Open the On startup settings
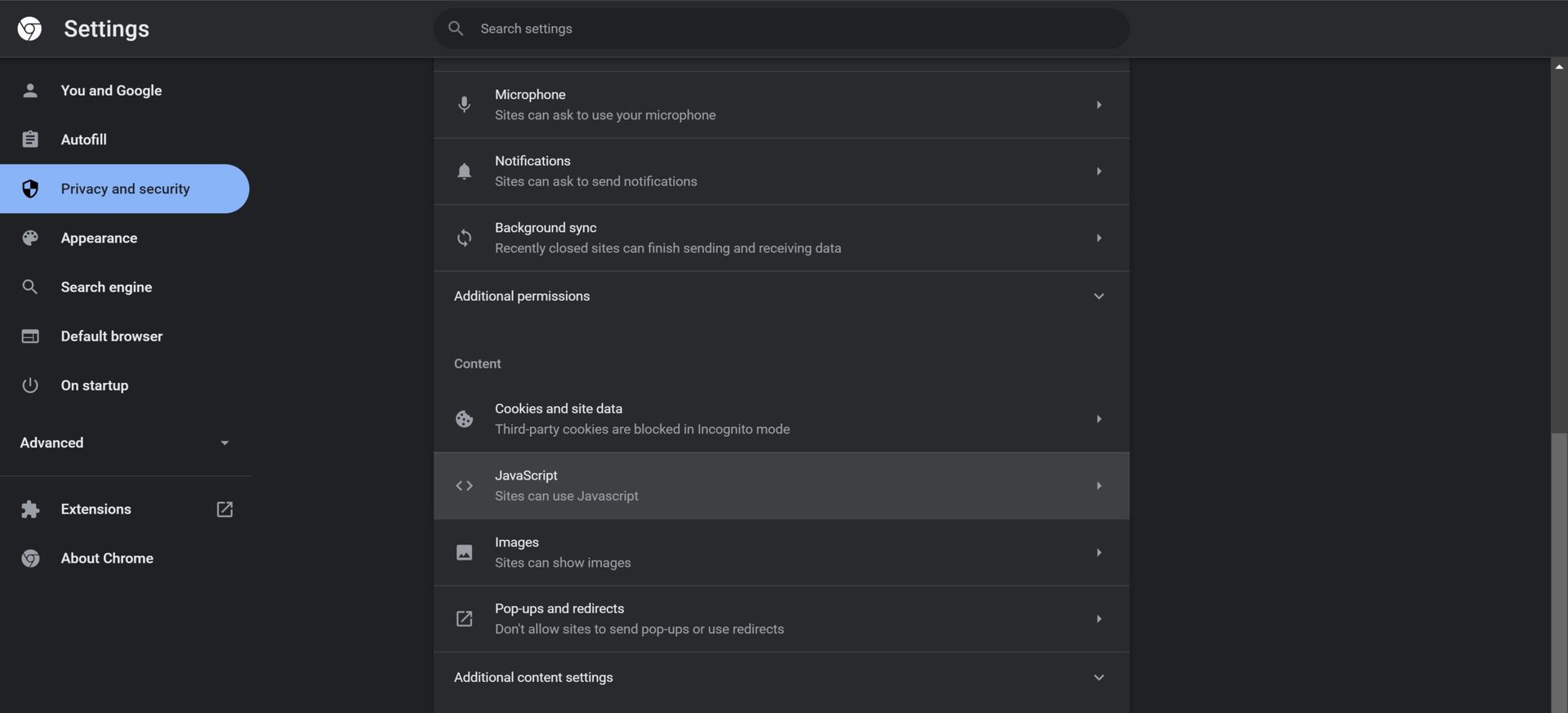The height and width of the screenshot is (713, 1568). point(94,385)
